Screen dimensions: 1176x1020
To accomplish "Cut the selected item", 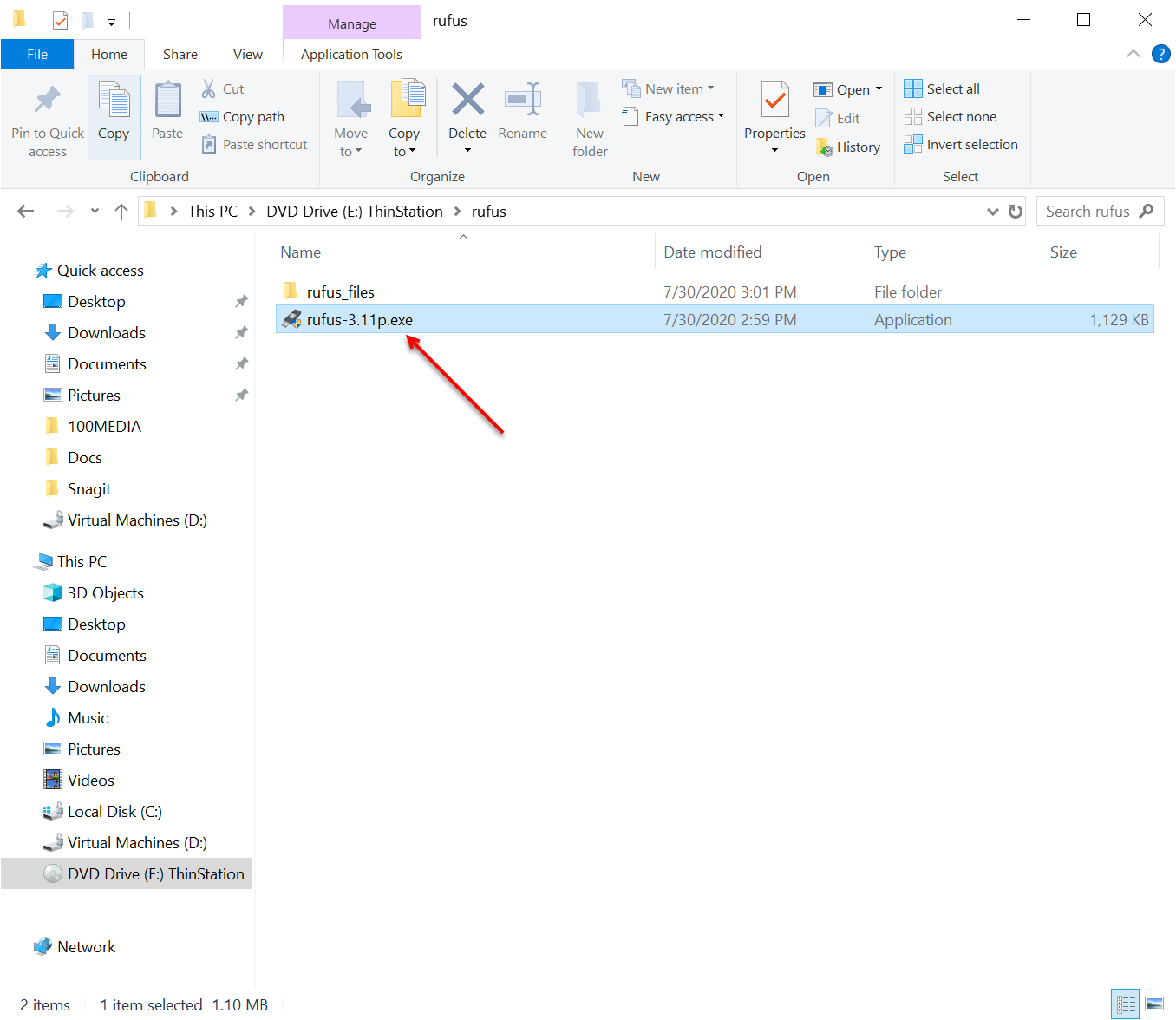I will (223, 88).
